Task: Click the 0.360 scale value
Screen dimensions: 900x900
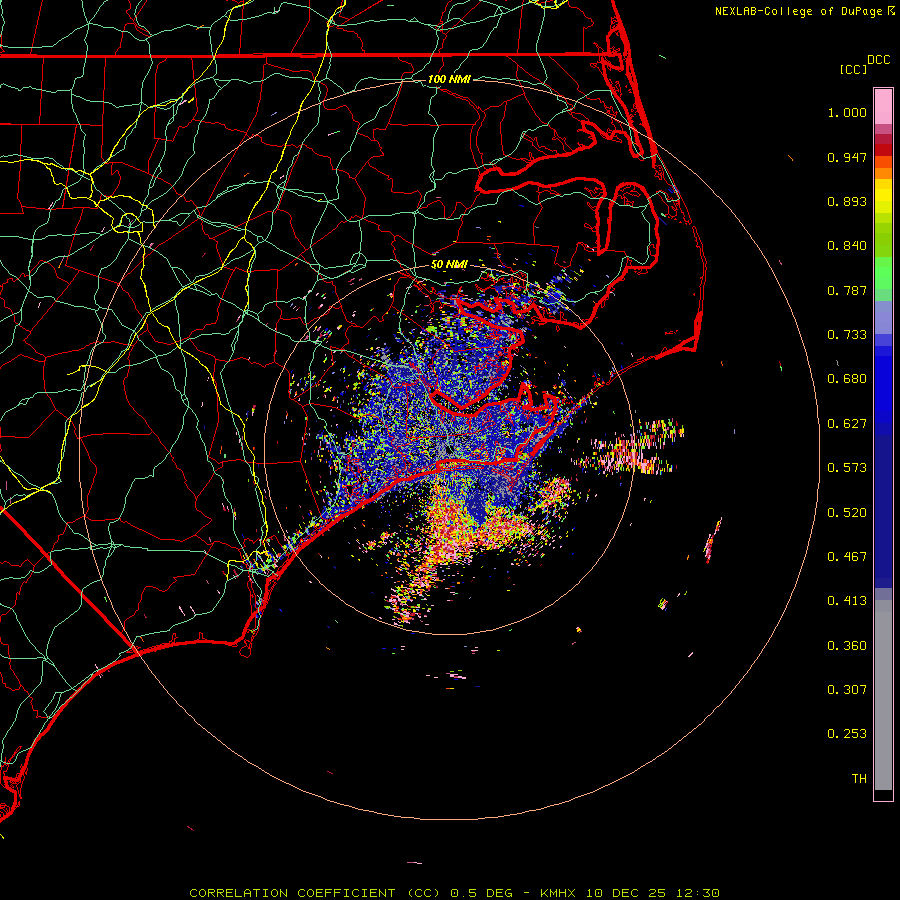Action: [847, 646]
